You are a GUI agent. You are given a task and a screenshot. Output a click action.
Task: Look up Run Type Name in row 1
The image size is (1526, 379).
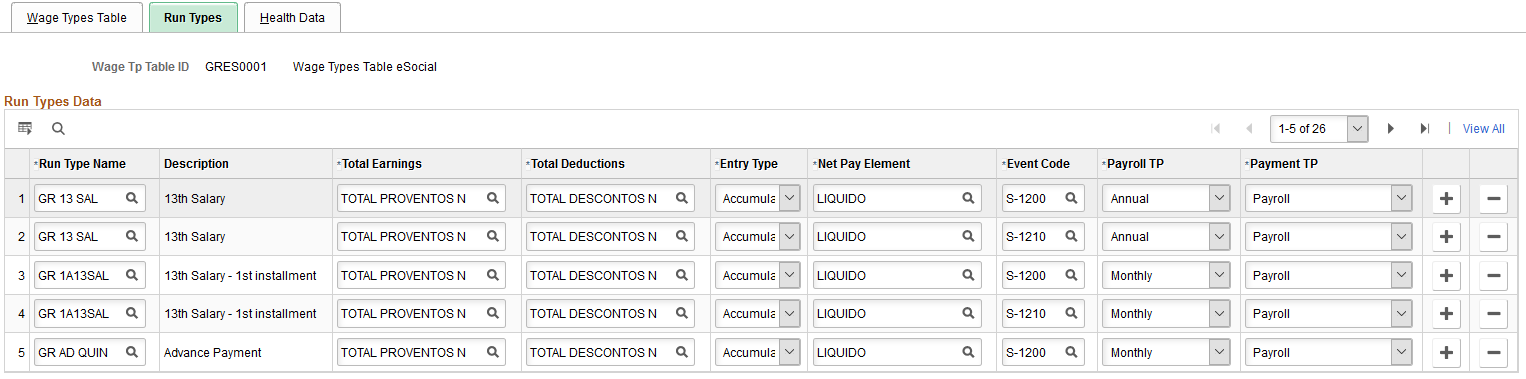pos(132,199)
